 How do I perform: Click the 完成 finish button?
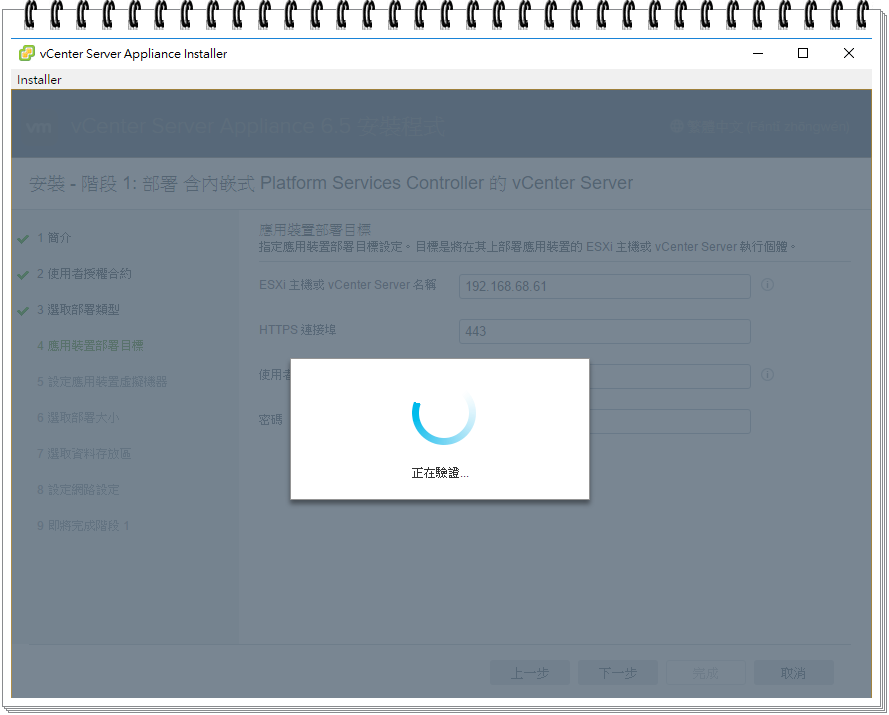pyautogui.click(x=705, y=673)
